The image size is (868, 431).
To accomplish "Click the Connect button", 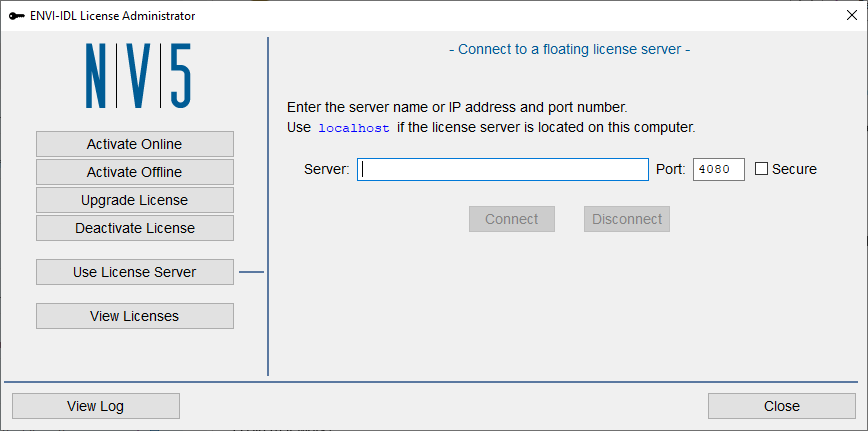I will (x=512, y=219).
